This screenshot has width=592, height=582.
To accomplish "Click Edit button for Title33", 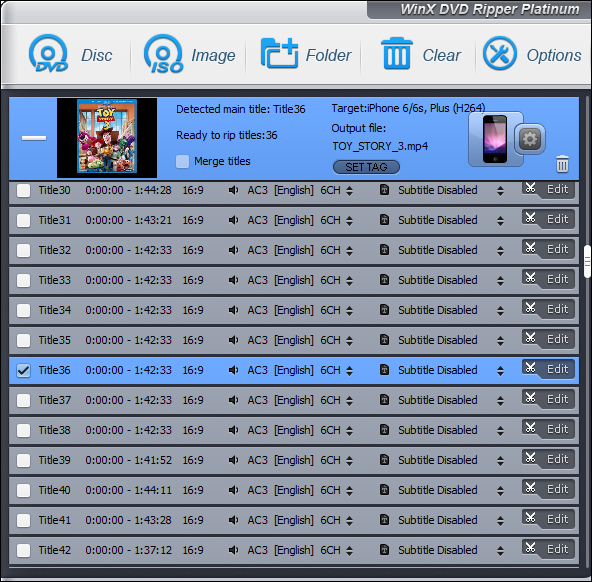I will [549, 279].
